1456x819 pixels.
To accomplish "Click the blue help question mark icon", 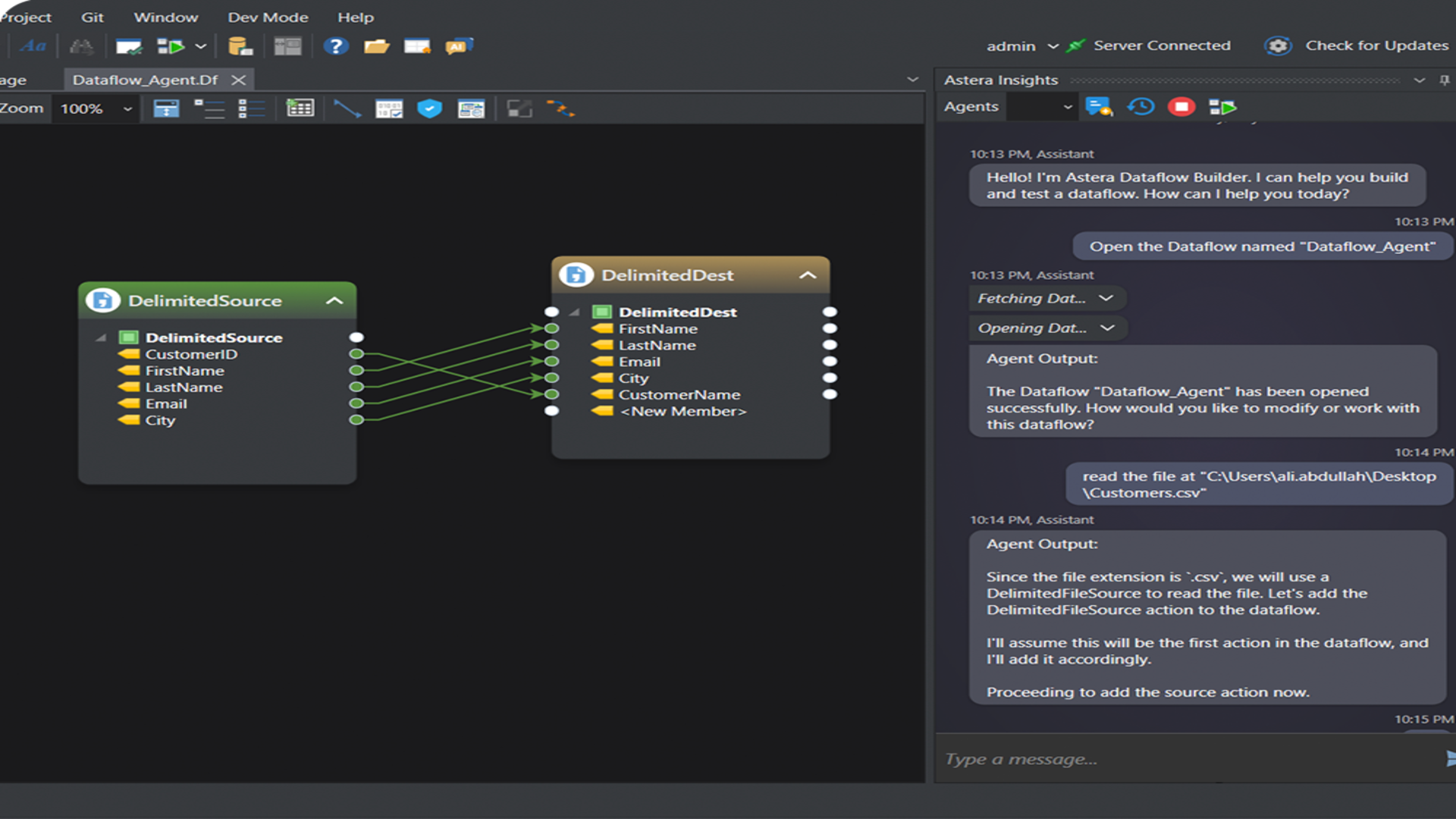I will click(x=335, y=47).
